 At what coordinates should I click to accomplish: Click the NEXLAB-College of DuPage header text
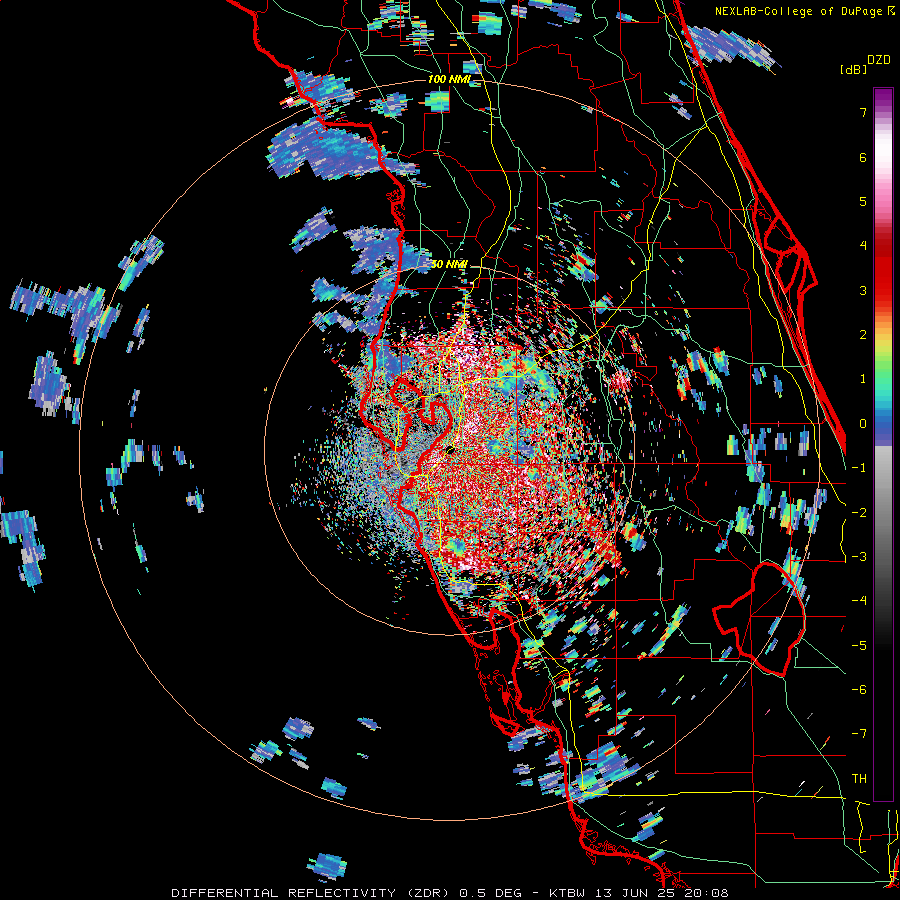point(801,11)
